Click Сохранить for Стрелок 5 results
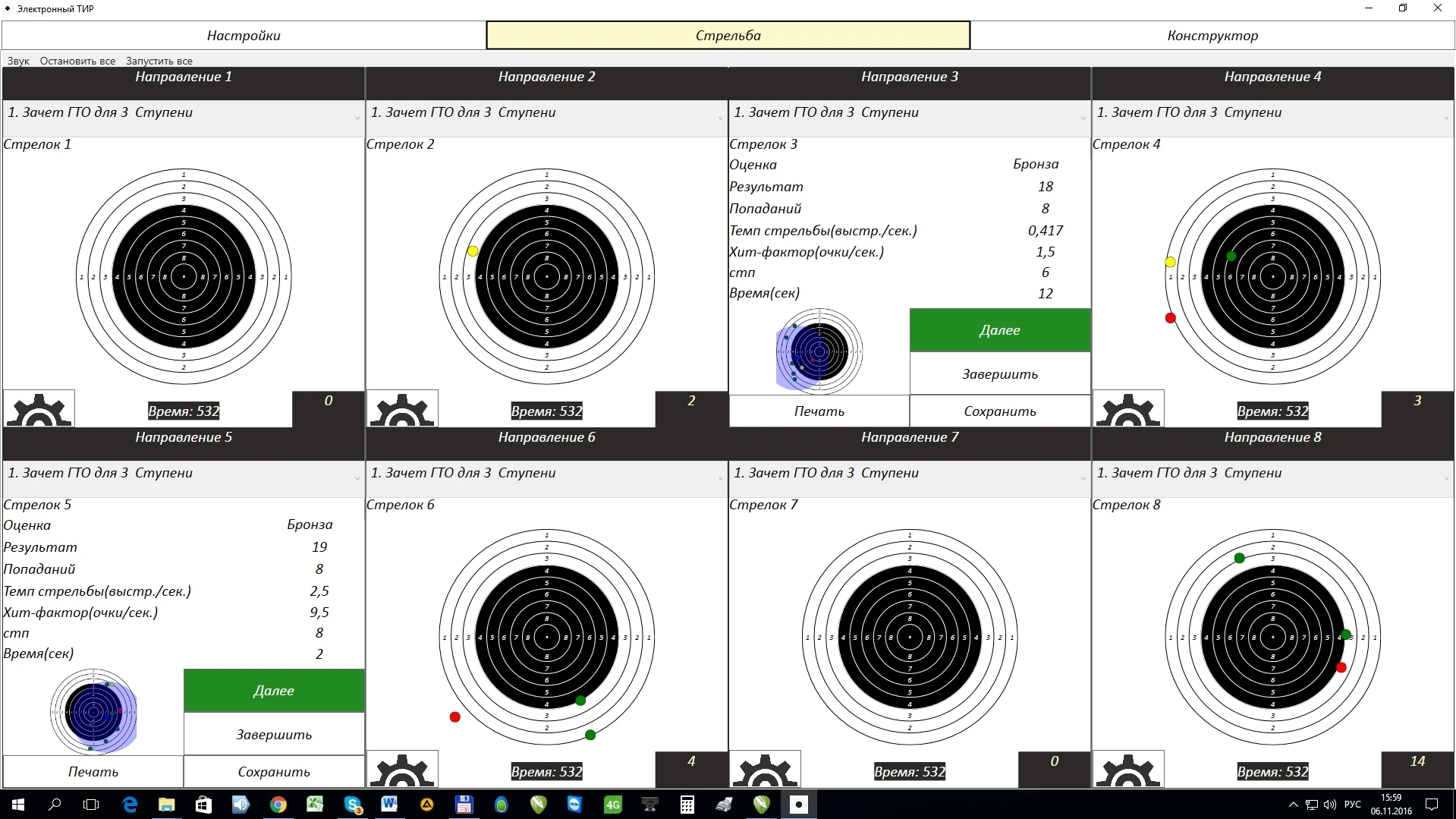The width and height of the screenshot is (1456, 819). [274, 772]
